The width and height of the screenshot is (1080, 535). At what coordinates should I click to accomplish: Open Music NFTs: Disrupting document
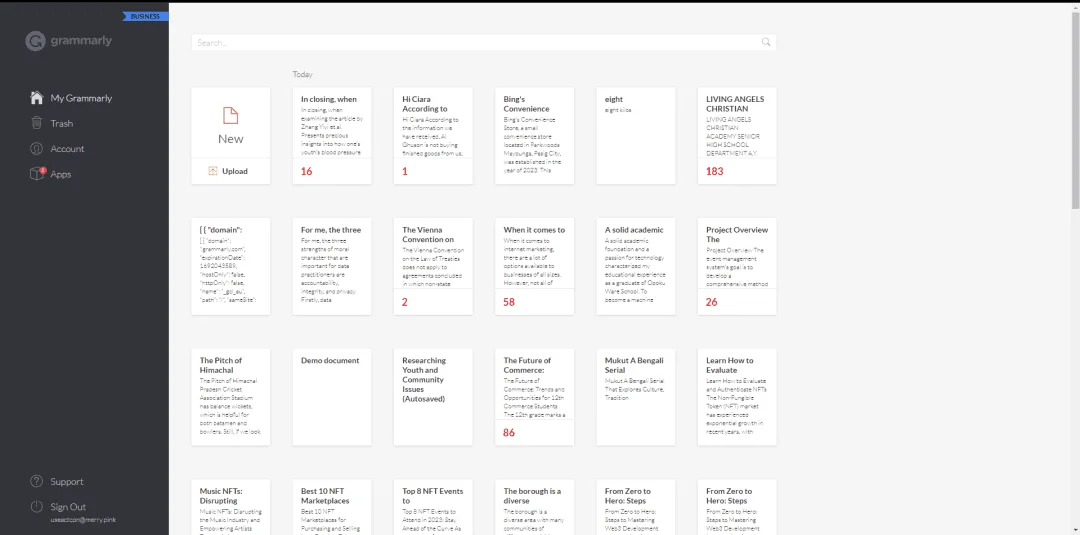click(231, 507)
